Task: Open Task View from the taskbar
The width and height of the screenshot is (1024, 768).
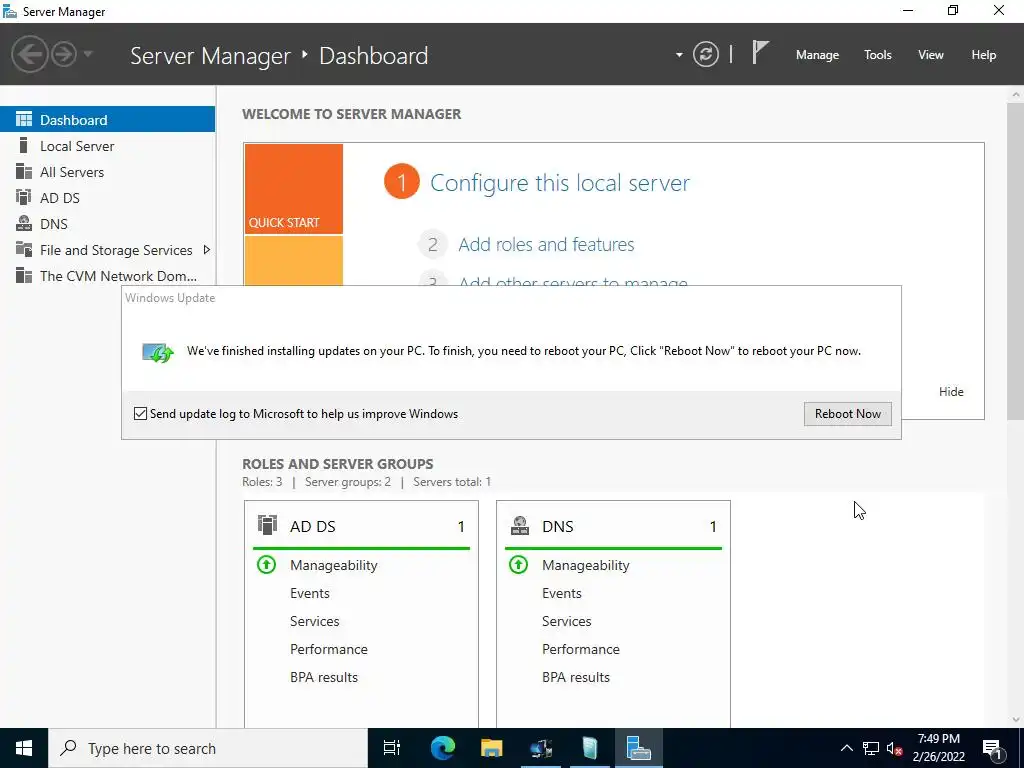Action: pyautogui.click(x=392, y=748)
